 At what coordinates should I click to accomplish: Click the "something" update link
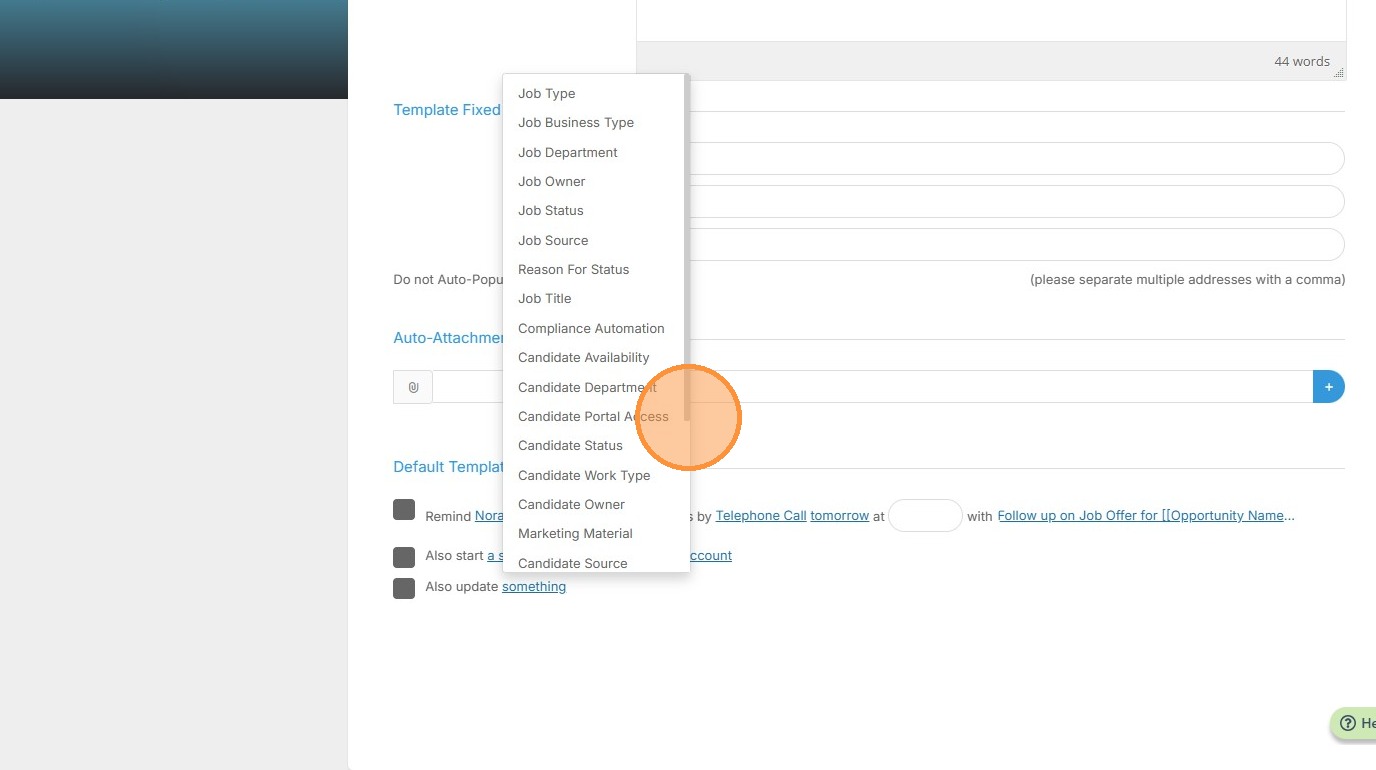[x=534, y=587]
